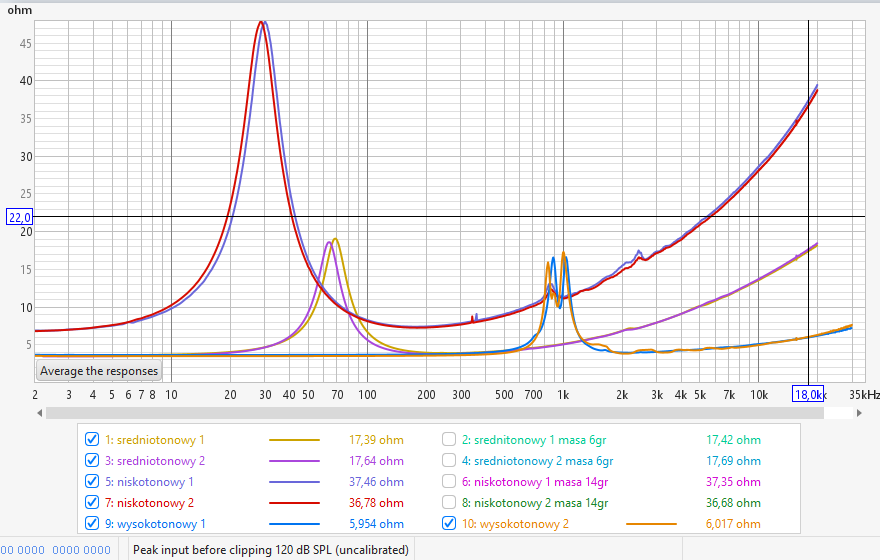
Task: Click the '17,42 ohm' value readout
Action: (733, 440)
